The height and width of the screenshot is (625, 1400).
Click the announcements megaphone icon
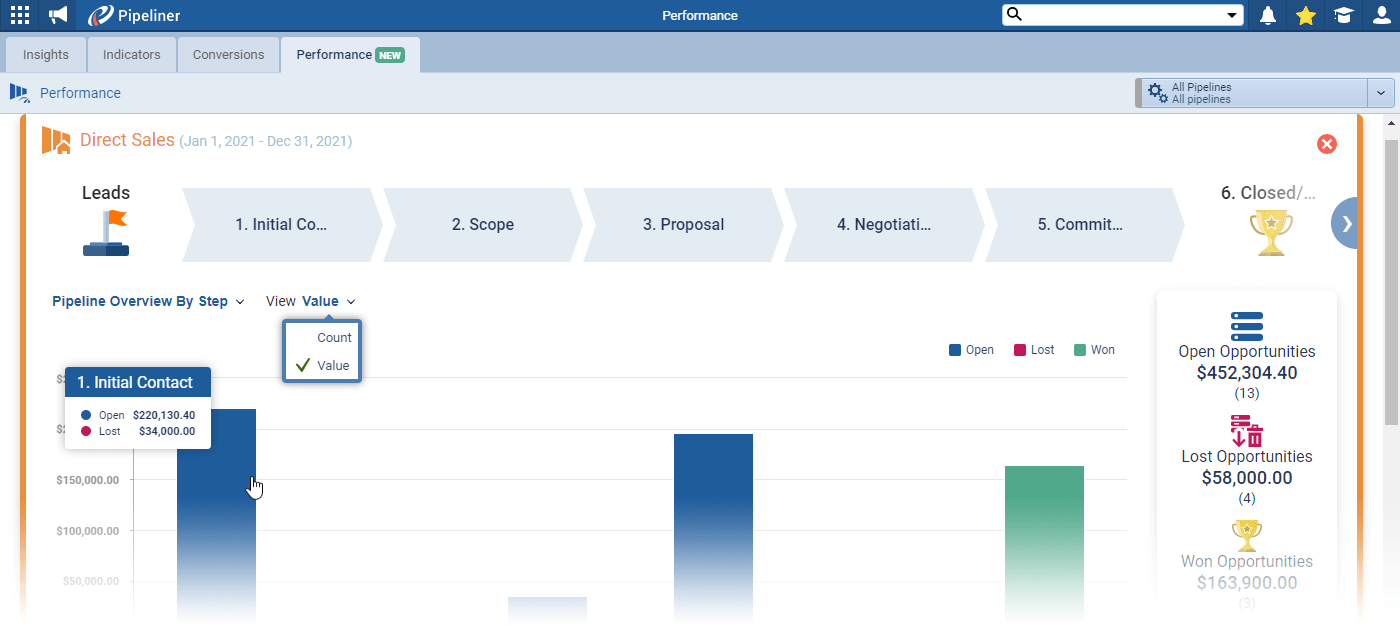tap(56, 15)
